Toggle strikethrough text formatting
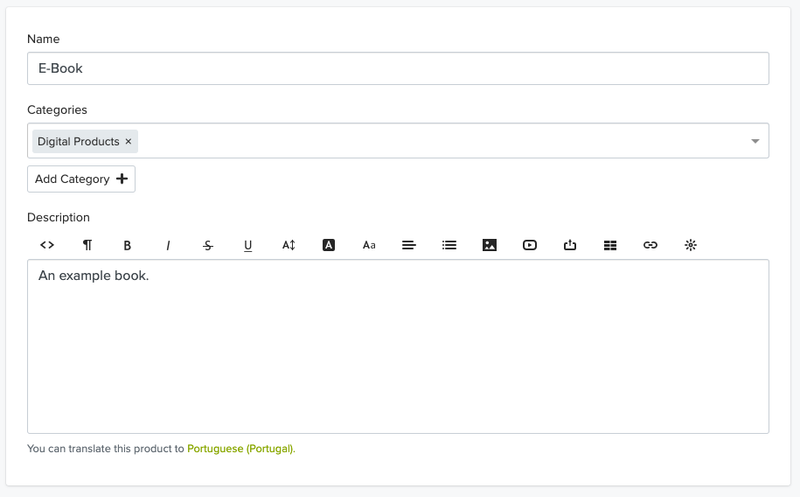Image resolution: width=800 pixels, height=497 pixels. [x=208, y=245]
